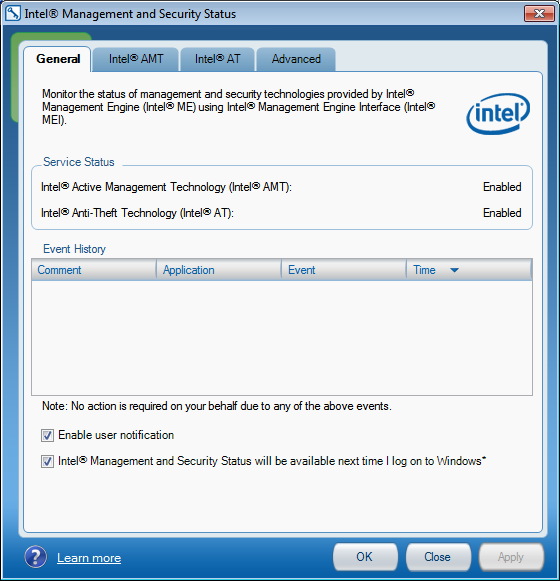
Task: Click the Intel logo
Action: point(498,113)
